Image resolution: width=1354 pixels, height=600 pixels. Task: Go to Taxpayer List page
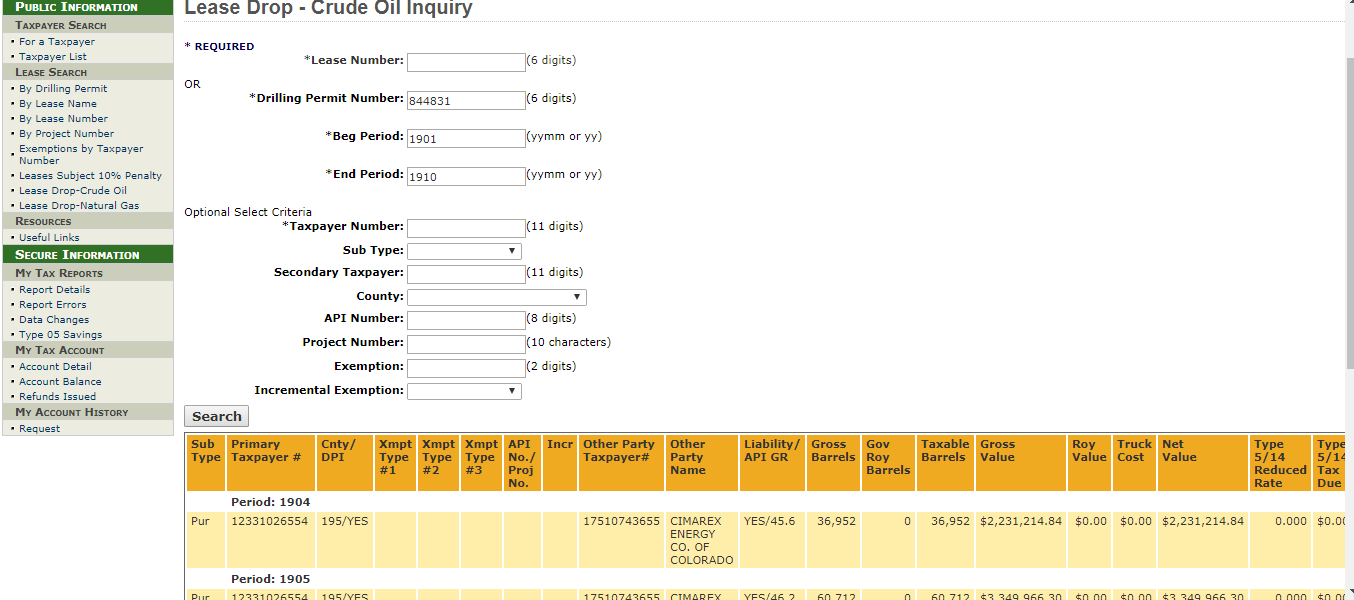tap(53, 57)
